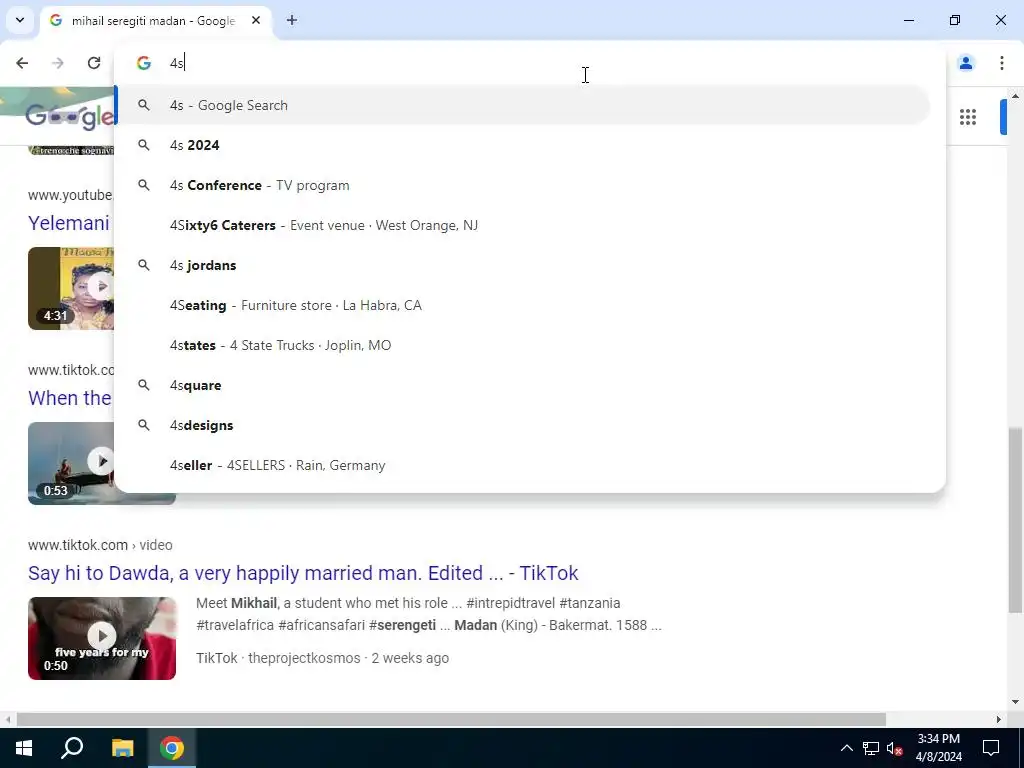Select the 'mihail seregiti madan - Google' tab
The width and height of the screenshot is (1024, 768).
(x=155, y=21)
